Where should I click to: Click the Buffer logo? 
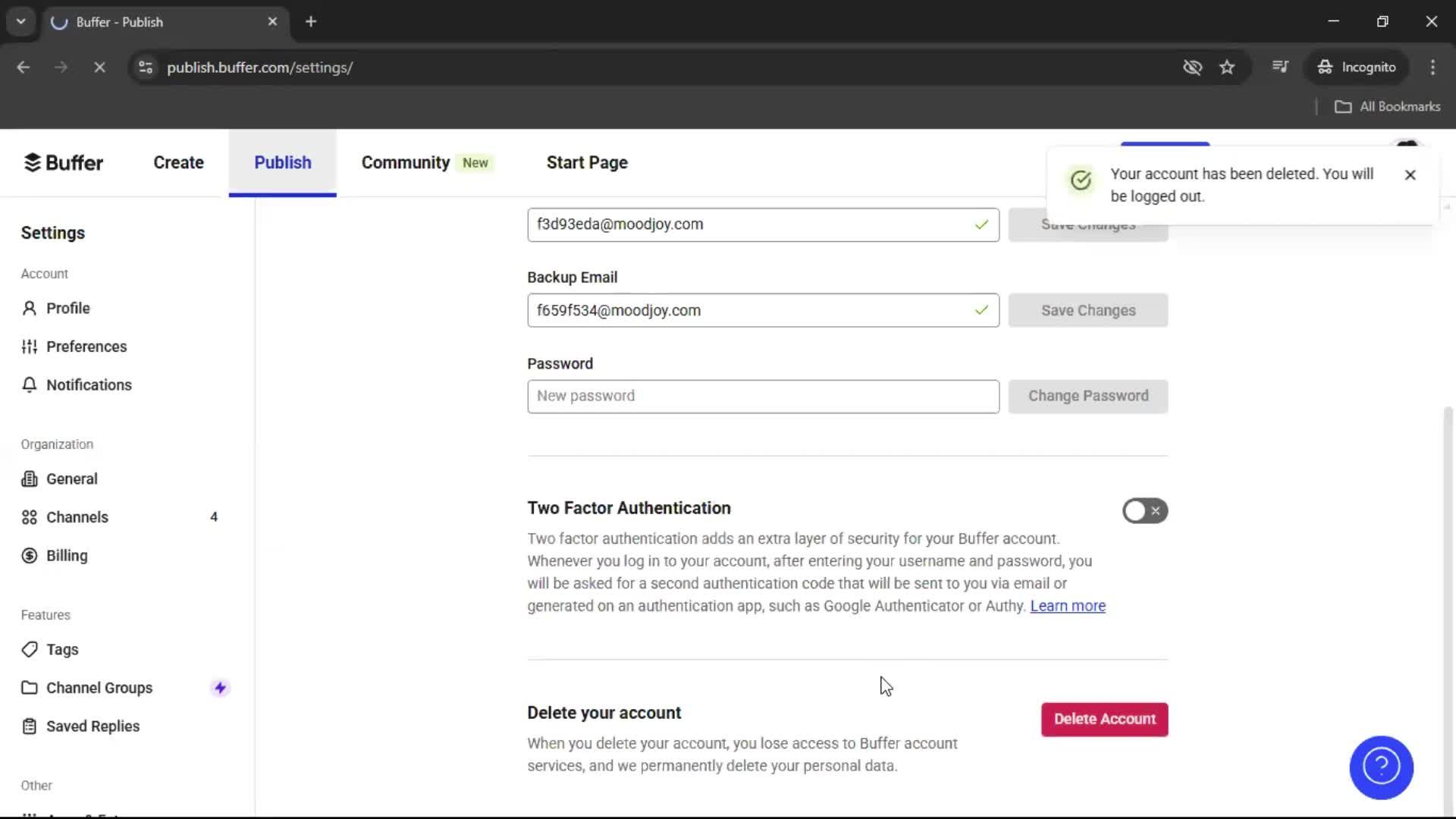click(x=64, y=163)
